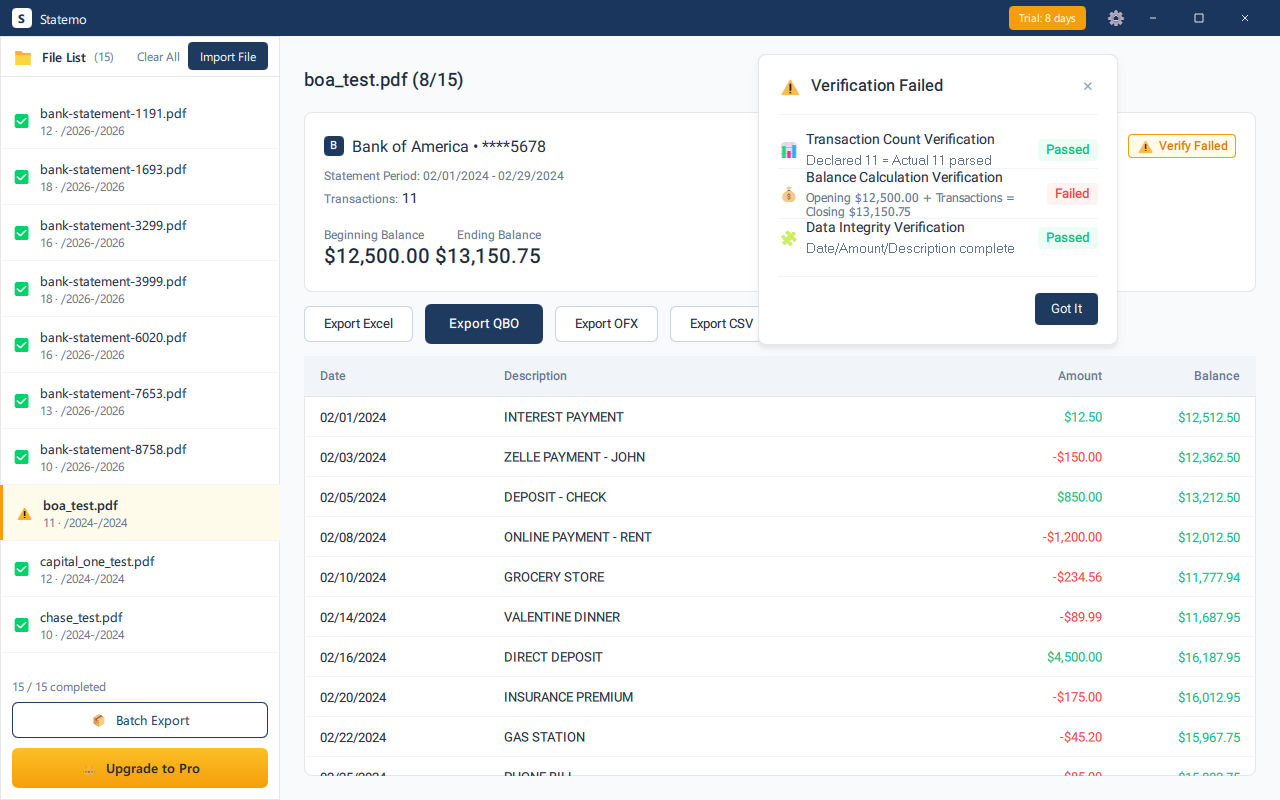Click the INTEREST PAYMENT description cell

click(564, 417)
